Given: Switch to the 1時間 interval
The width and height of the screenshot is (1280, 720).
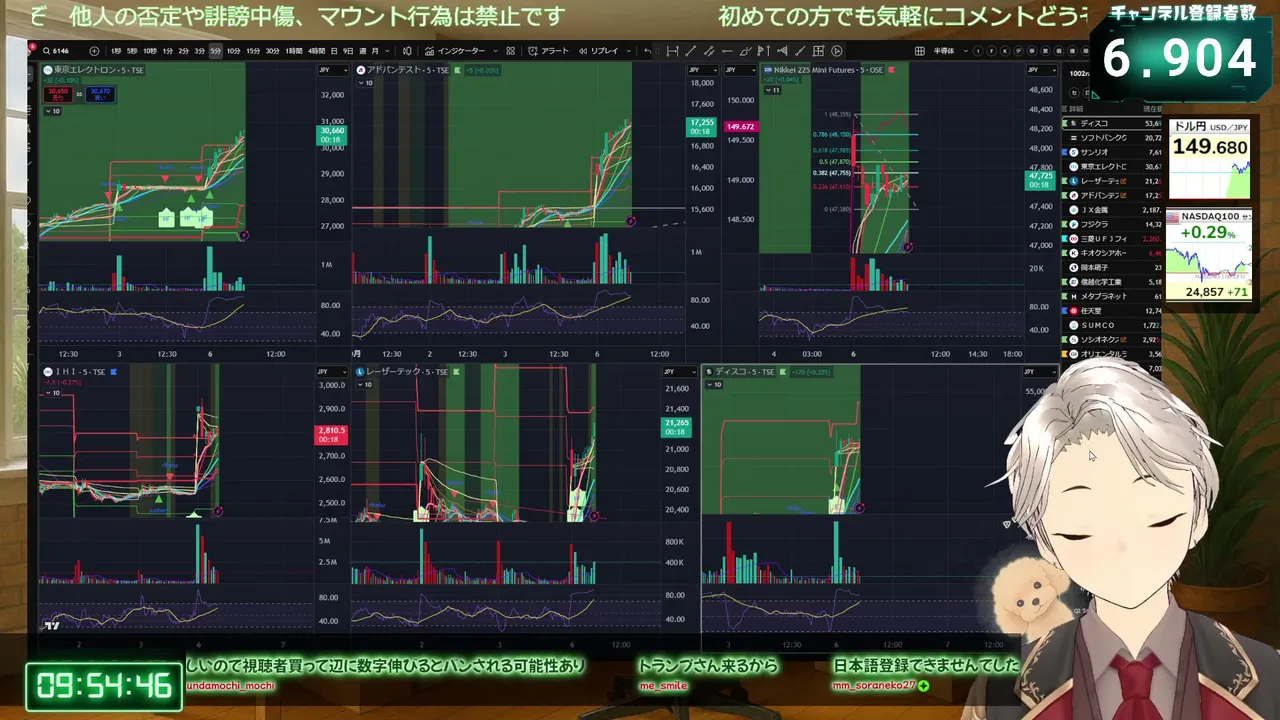Looking at the screenshot, I should pos(294,51).
